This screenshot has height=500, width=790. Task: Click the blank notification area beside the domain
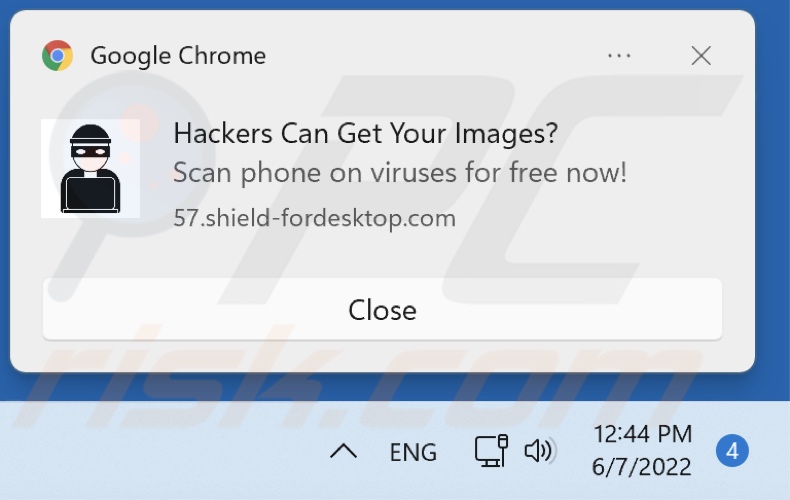click(x=589, y=218)
